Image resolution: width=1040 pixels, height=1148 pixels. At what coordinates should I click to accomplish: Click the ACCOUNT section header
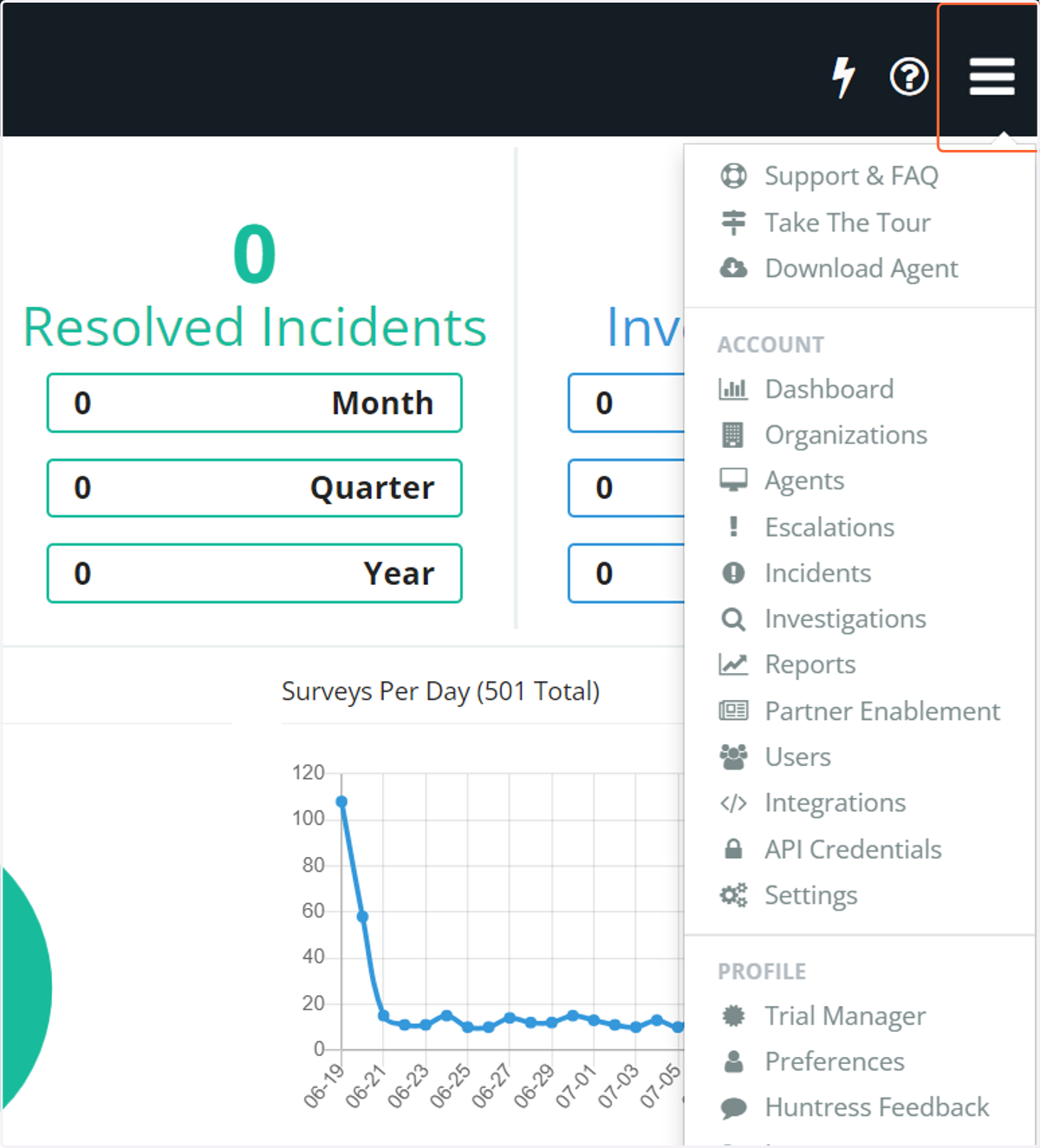pyautogui.click(x=770, y=344)
